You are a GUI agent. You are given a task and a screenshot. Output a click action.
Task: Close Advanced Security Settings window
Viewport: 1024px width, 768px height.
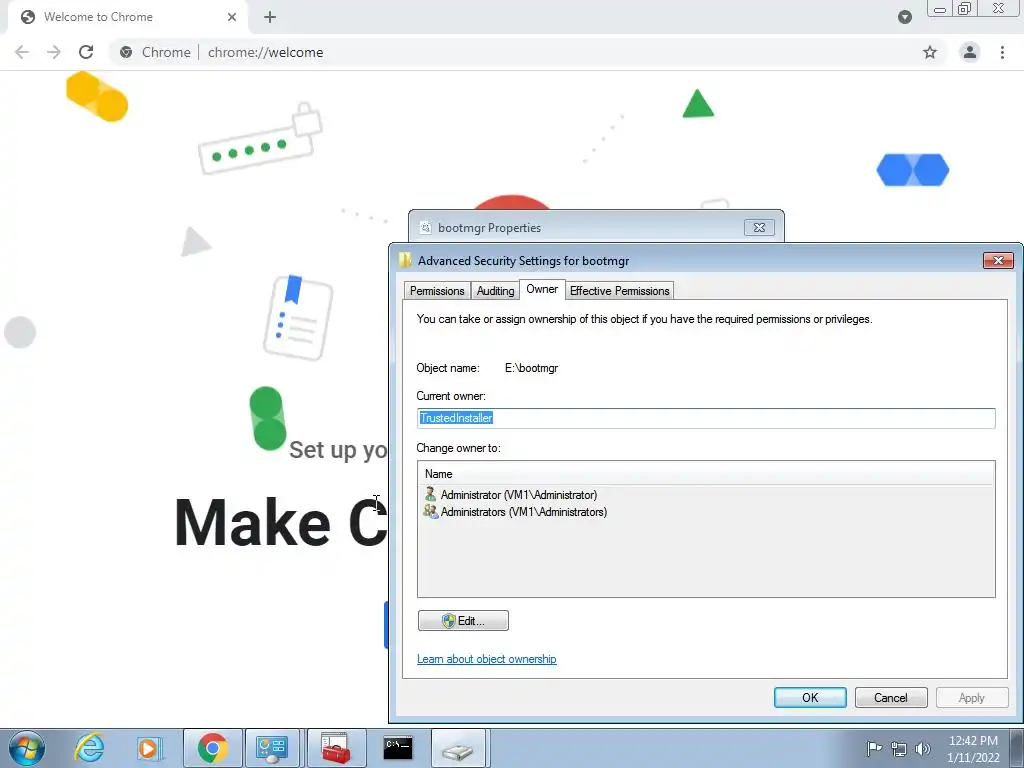pos(998,261)
